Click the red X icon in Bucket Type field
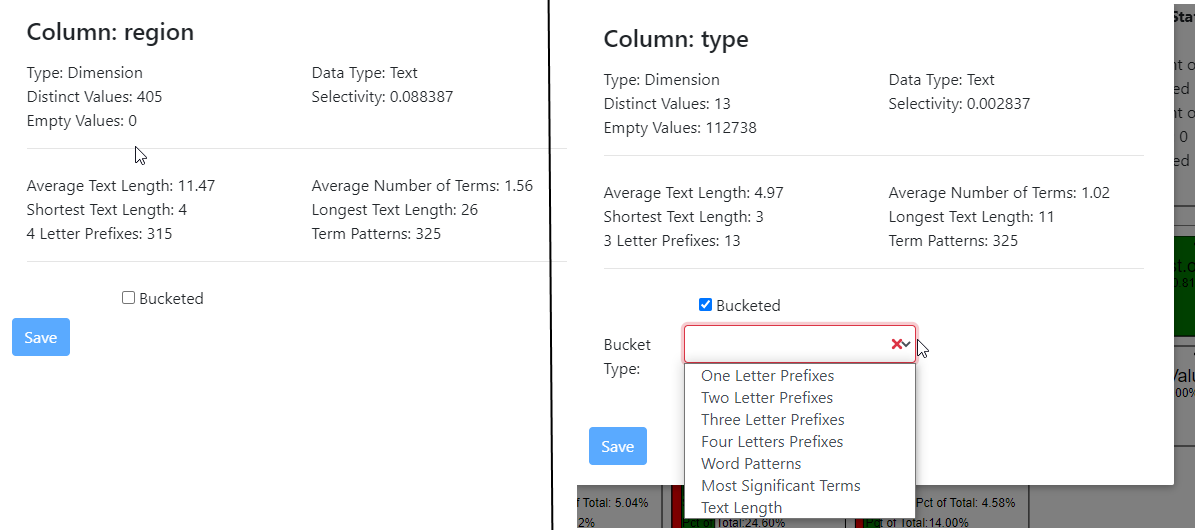 [896, 344]
